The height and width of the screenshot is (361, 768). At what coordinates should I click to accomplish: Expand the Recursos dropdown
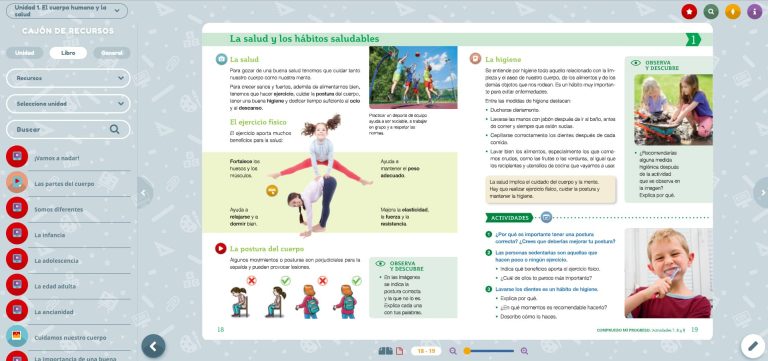(68, 78)
